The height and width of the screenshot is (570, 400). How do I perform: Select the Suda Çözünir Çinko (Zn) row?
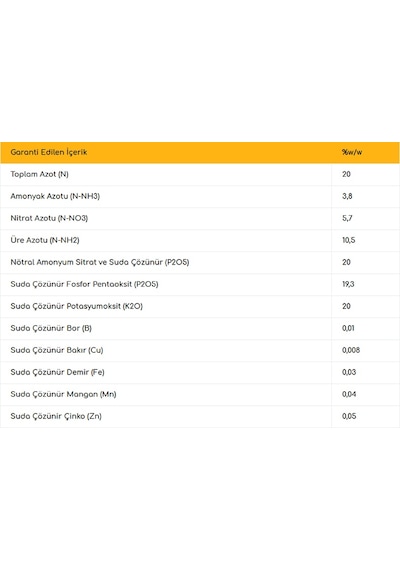click(x=200, y=417)
